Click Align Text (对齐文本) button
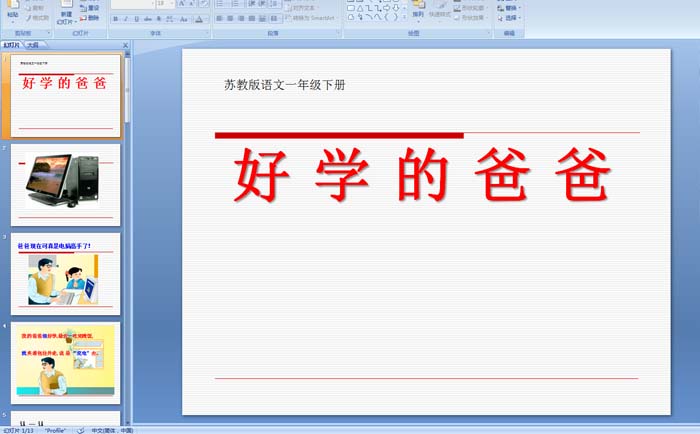Screen dimensions: 700x434 [300, 8]
